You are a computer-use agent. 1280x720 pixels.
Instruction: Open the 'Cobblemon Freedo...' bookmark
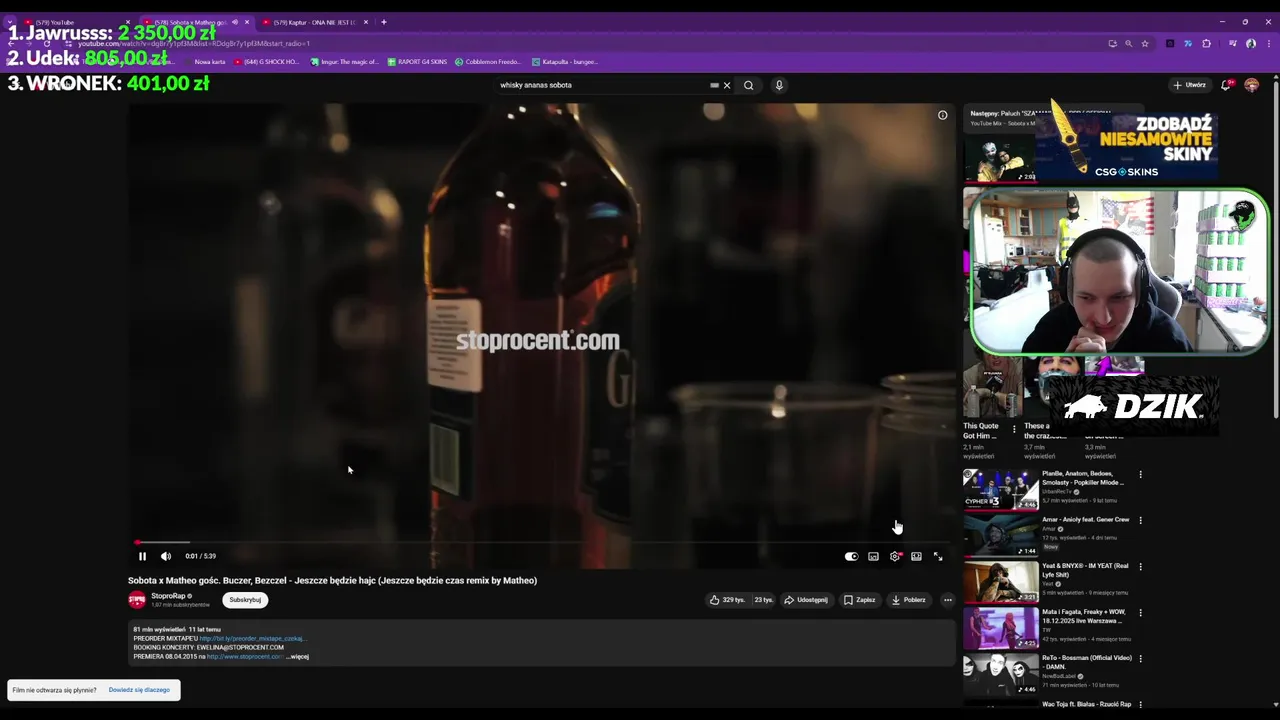pos(487,62)
